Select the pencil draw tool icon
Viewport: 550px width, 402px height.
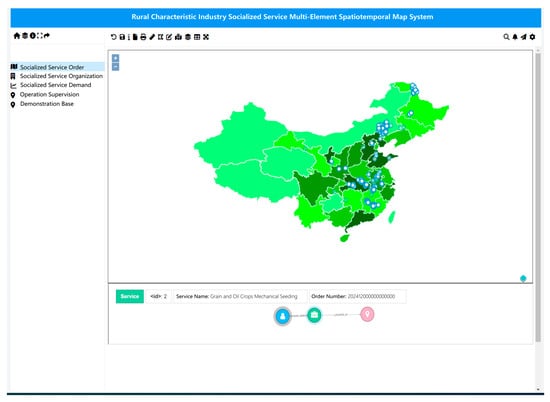(x=152, y=37)
